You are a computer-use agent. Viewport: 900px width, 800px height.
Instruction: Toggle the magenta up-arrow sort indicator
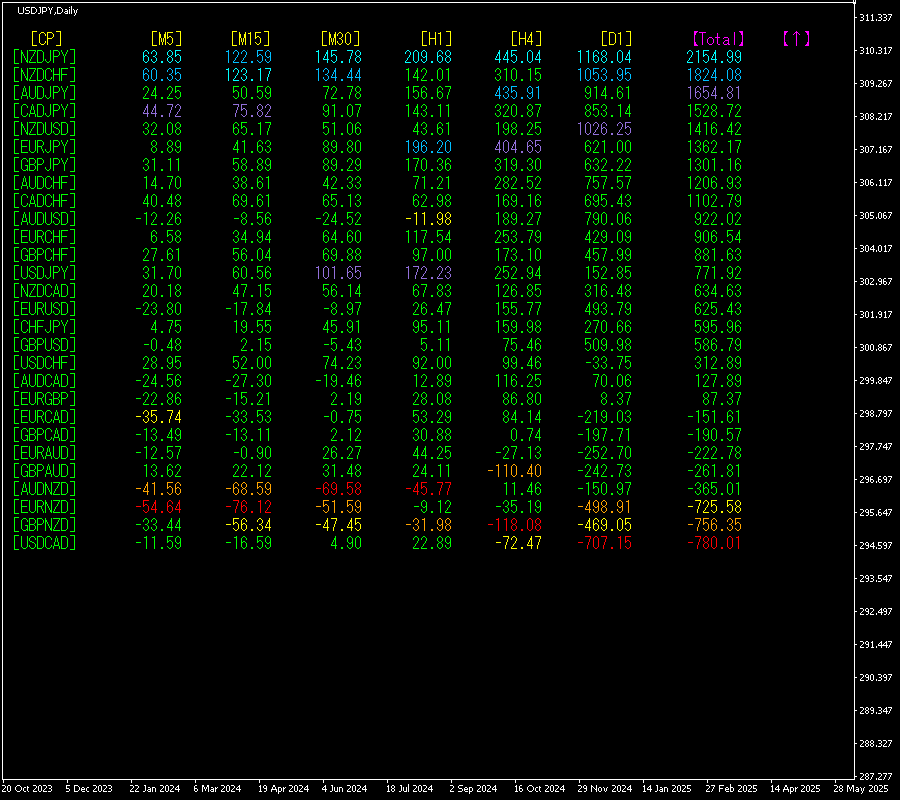tap(796, 38)
